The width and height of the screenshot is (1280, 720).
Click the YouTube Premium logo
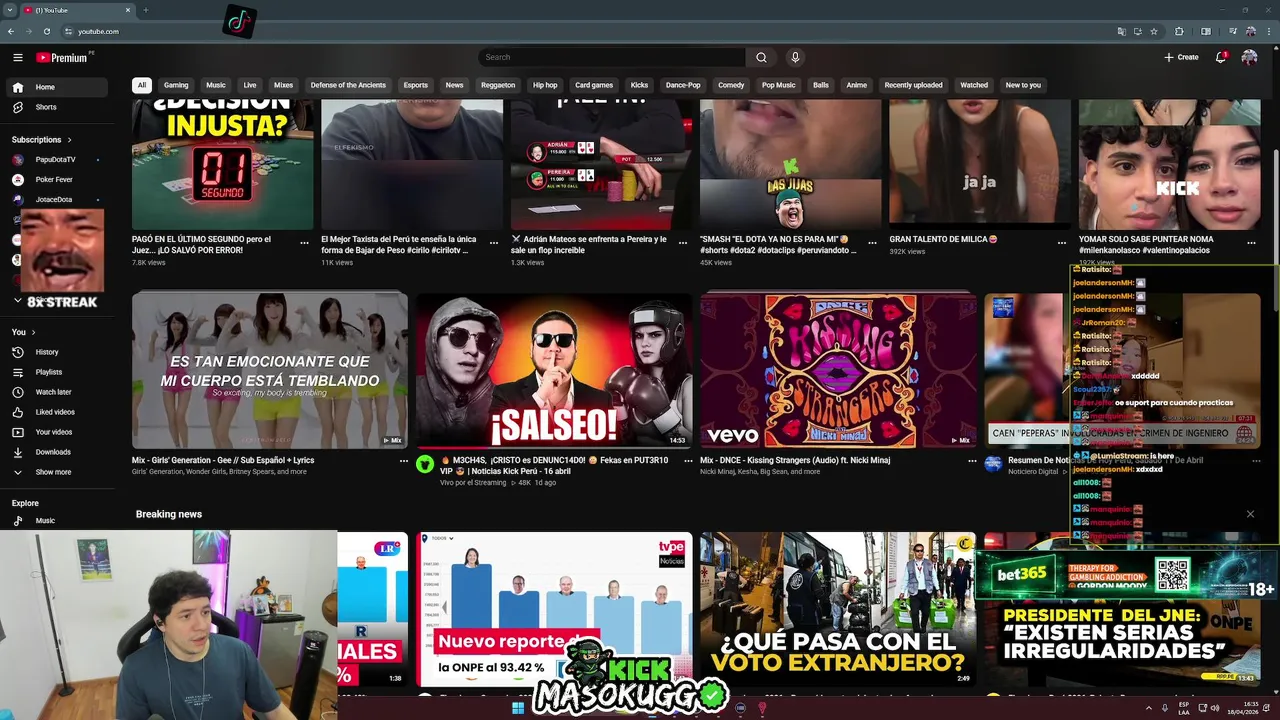pyautogui.click(x=62, y=57)
